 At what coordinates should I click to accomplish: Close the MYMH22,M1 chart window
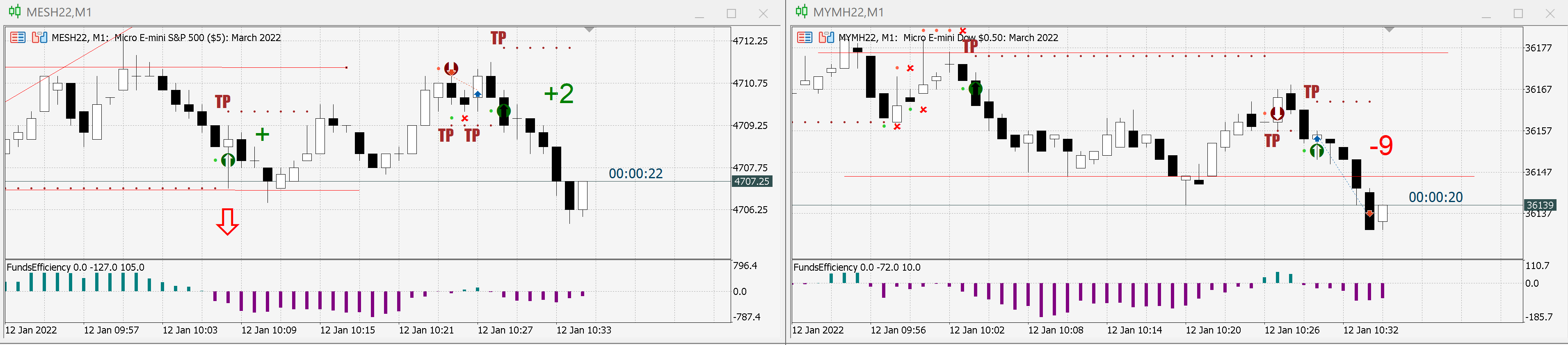(1550, 14)
